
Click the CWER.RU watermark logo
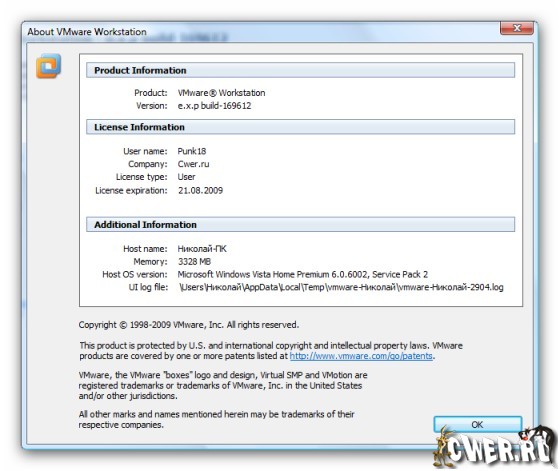pyautogui.click(x=495, y=447)
